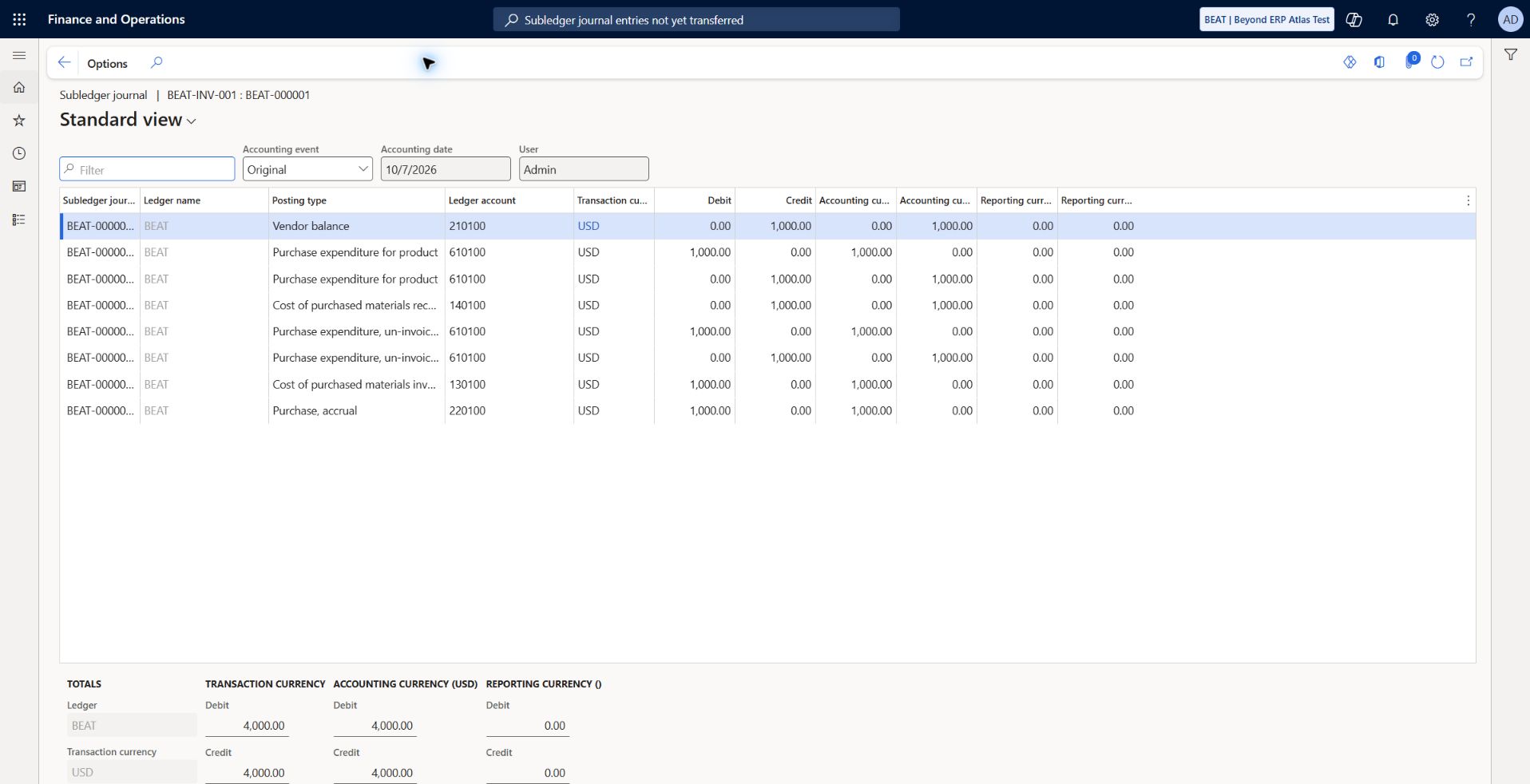
Task: Sort by the Ledger account column header
Action: [x=509, y=200]
